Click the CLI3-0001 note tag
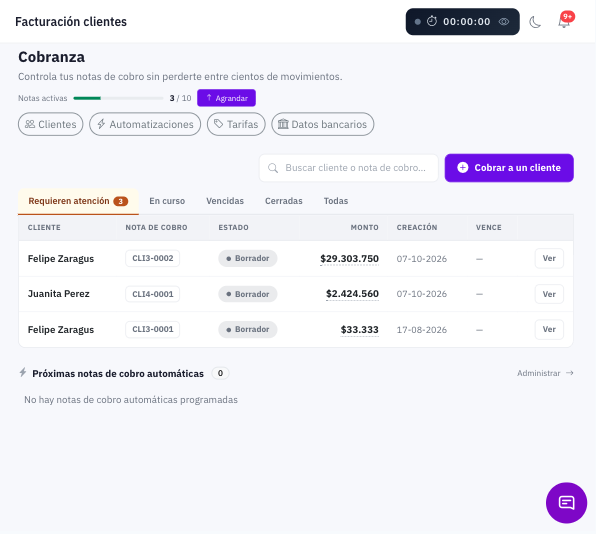Image resolution: width=596 pixels, height=534 pixels. coord(152,330)
